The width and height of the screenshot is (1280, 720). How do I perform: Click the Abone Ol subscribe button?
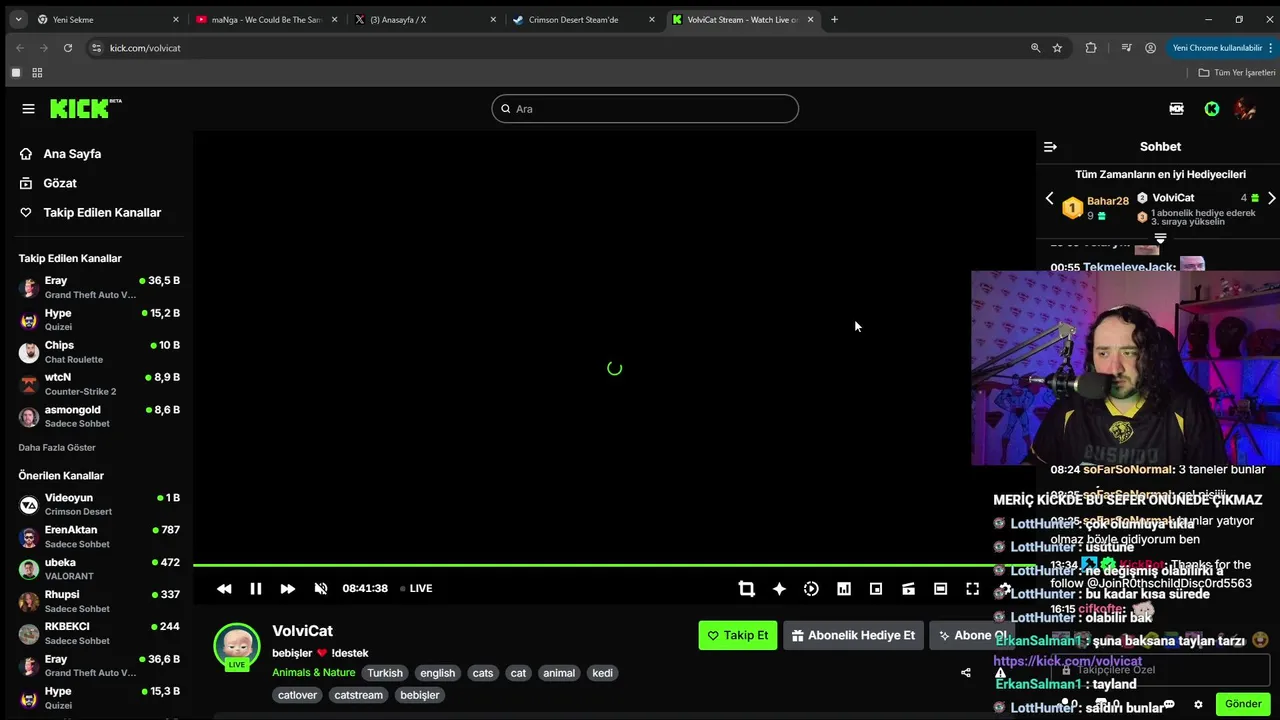coord(970,635)
